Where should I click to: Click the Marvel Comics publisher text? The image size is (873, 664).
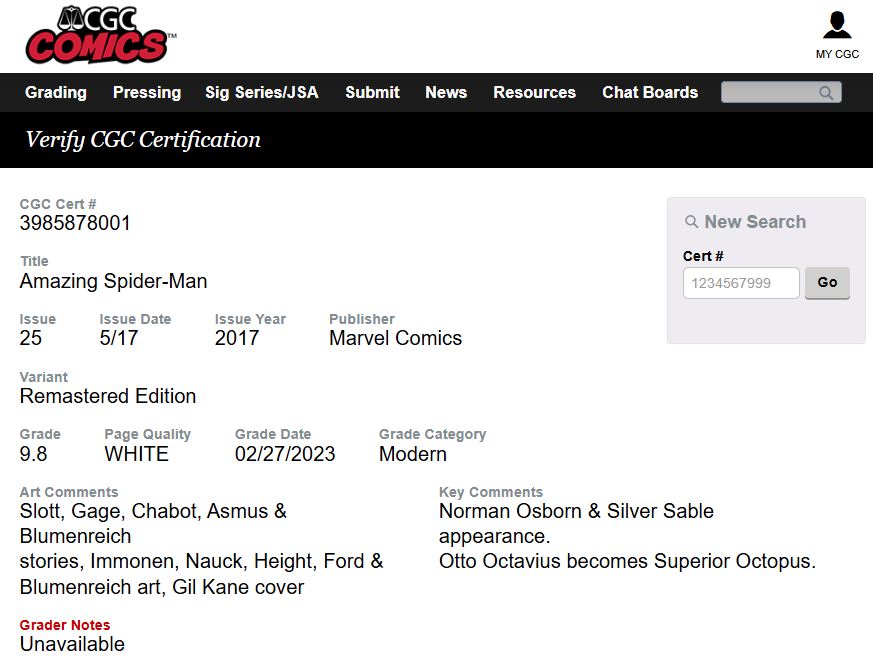click(x=395, y=338)
